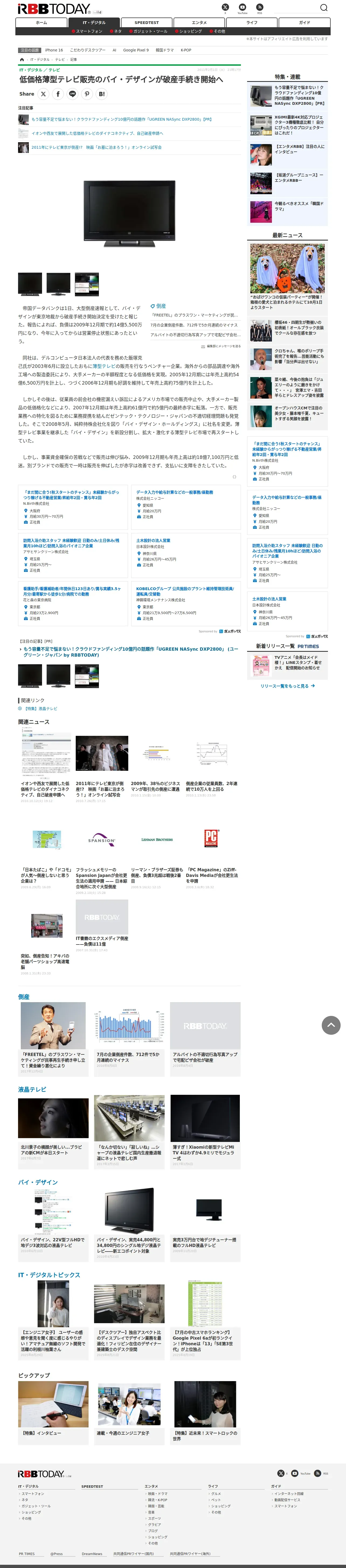Open the RSS icon in top header

pos(259,7)
